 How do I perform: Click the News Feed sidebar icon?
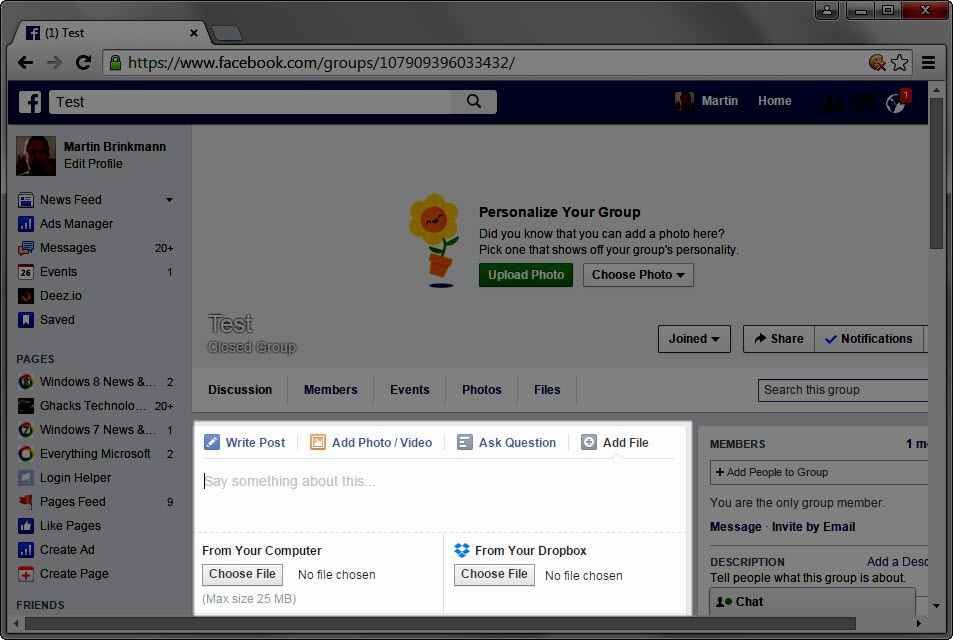click(x=26, y=200)
